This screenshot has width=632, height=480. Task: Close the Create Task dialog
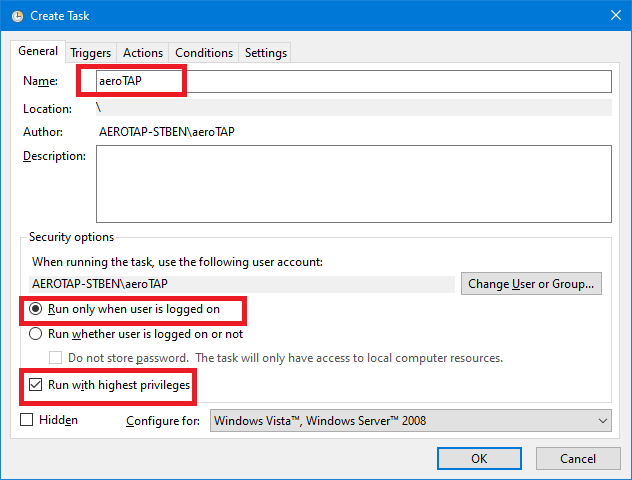615,16
